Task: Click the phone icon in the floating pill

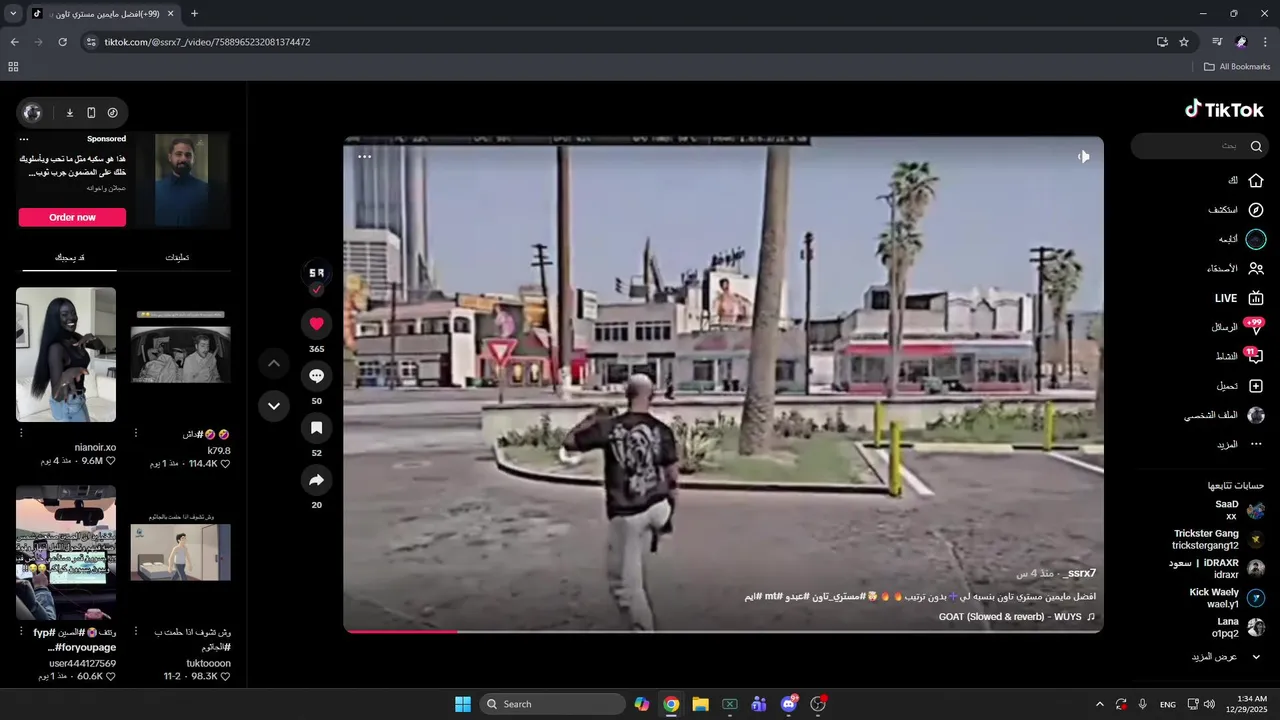Action: (91, 113)
